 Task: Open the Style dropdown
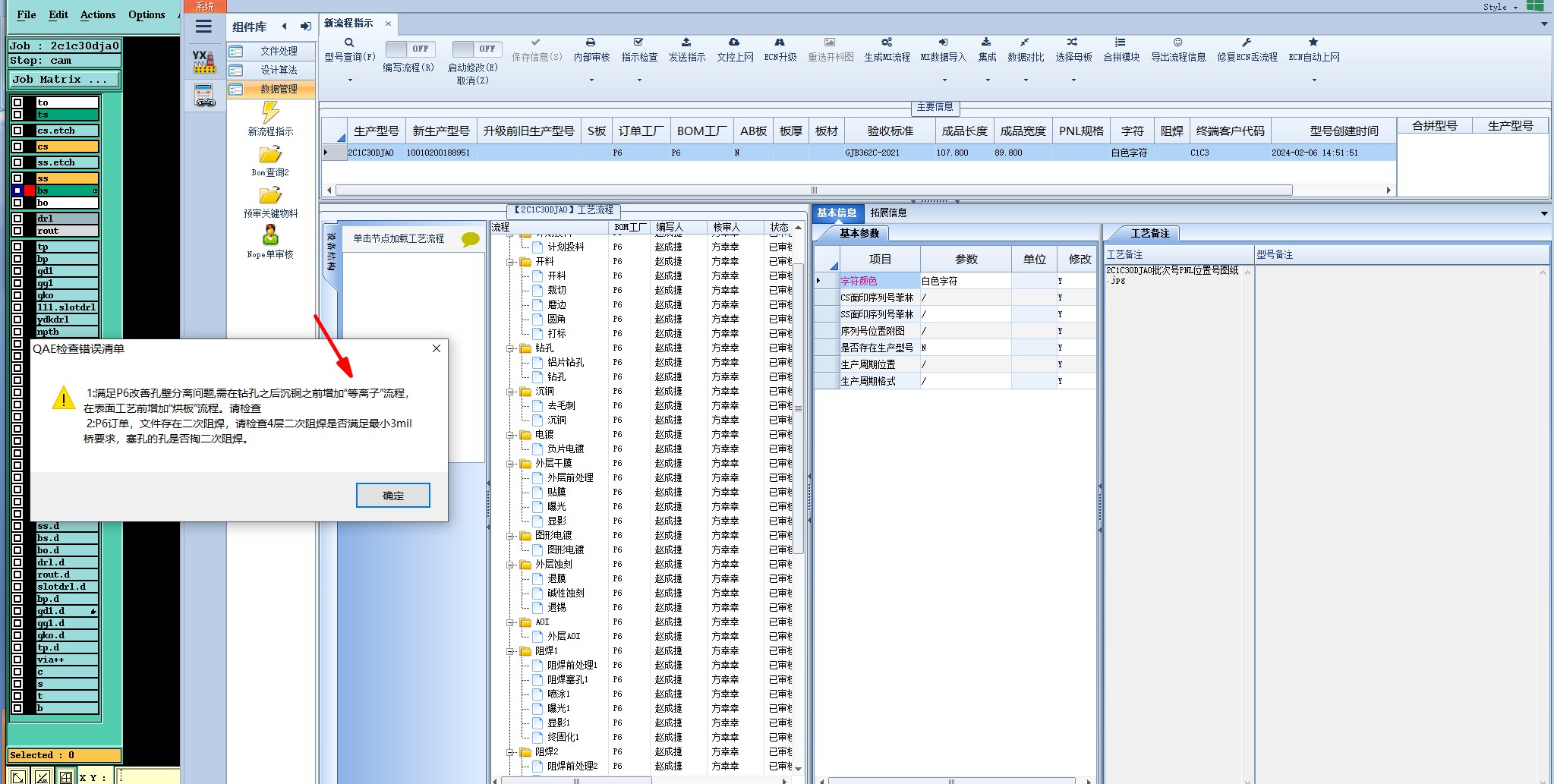[x=1500, y=7]
